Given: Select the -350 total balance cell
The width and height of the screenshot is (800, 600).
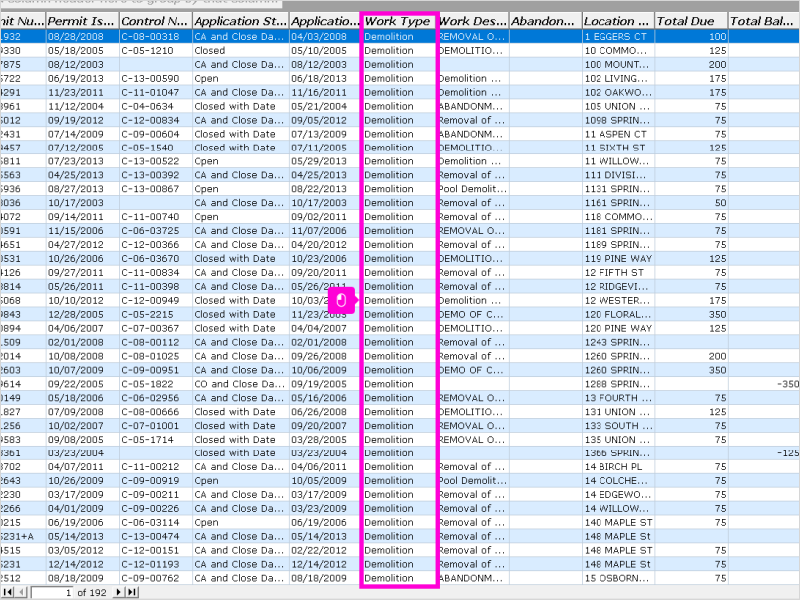Looking at the screenshot, I should point(764,384).
